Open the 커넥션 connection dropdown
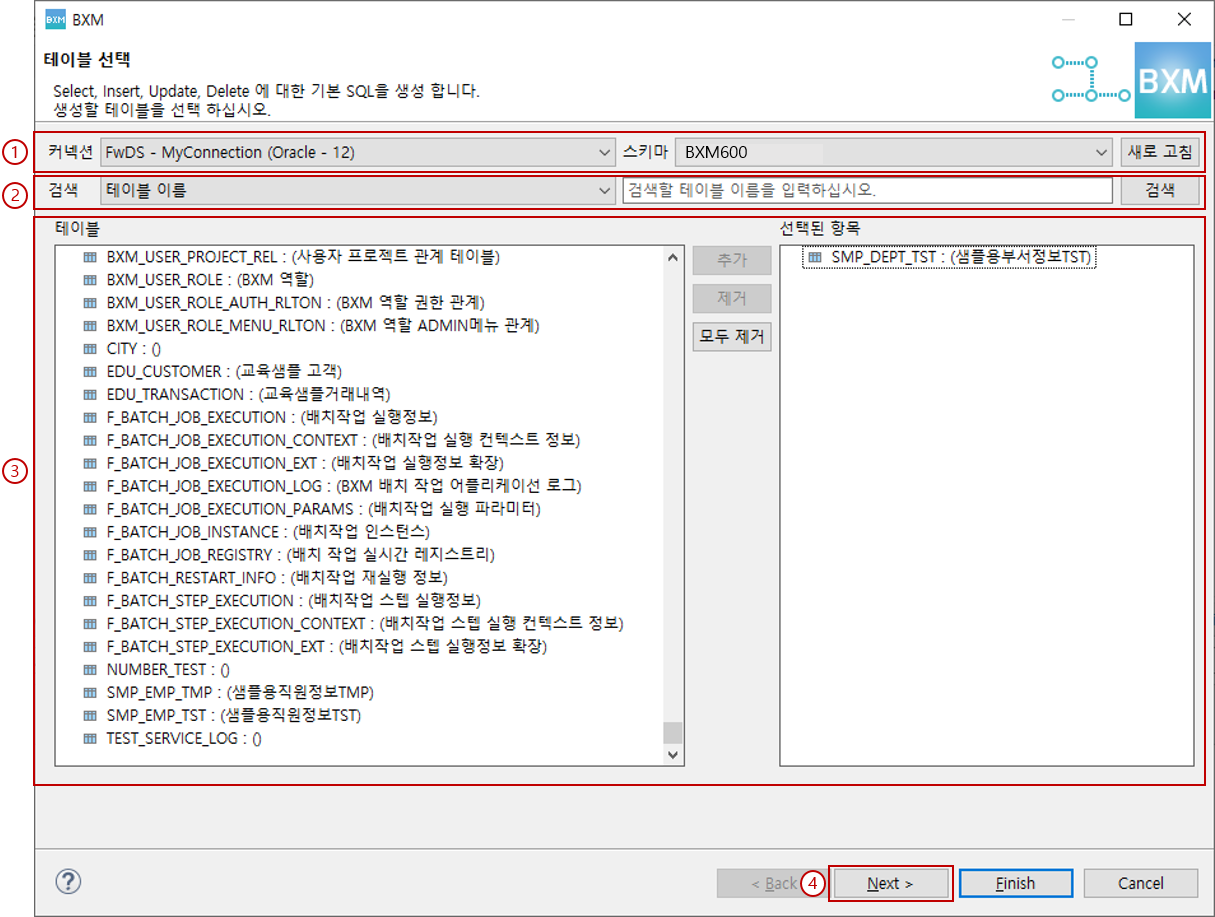Viewport: 1215px width, 917px height. coord(604,152)
